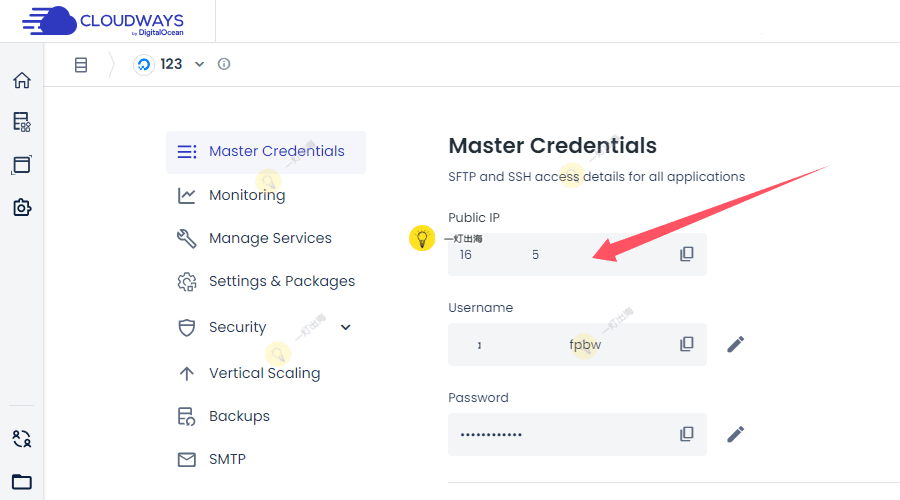The width and height of the screenshot is (900, 500).
Task: Open the folder projects icon in sidebar
Action: point(21,481)
